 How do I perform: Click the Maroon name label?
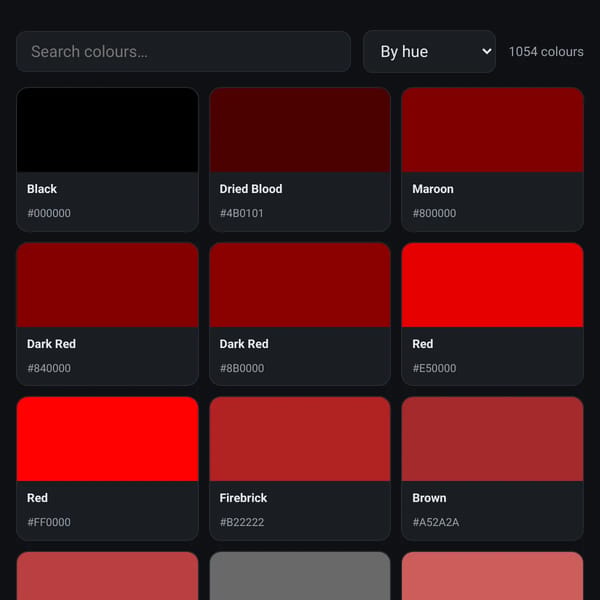pos(433,189)
